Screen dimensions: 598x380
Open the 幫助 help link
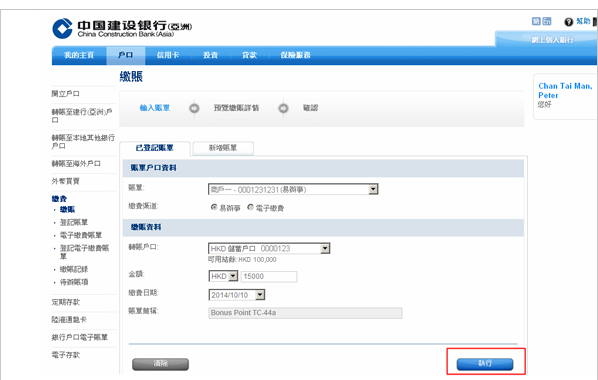[583, 21]
